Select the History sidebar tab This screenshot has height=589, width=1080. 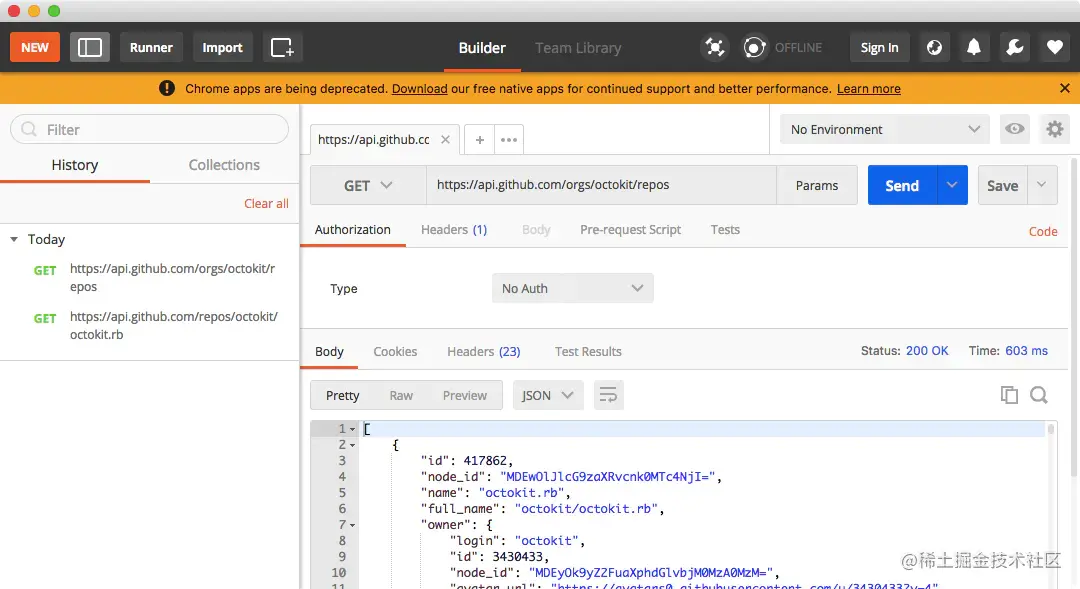point(74,165)
